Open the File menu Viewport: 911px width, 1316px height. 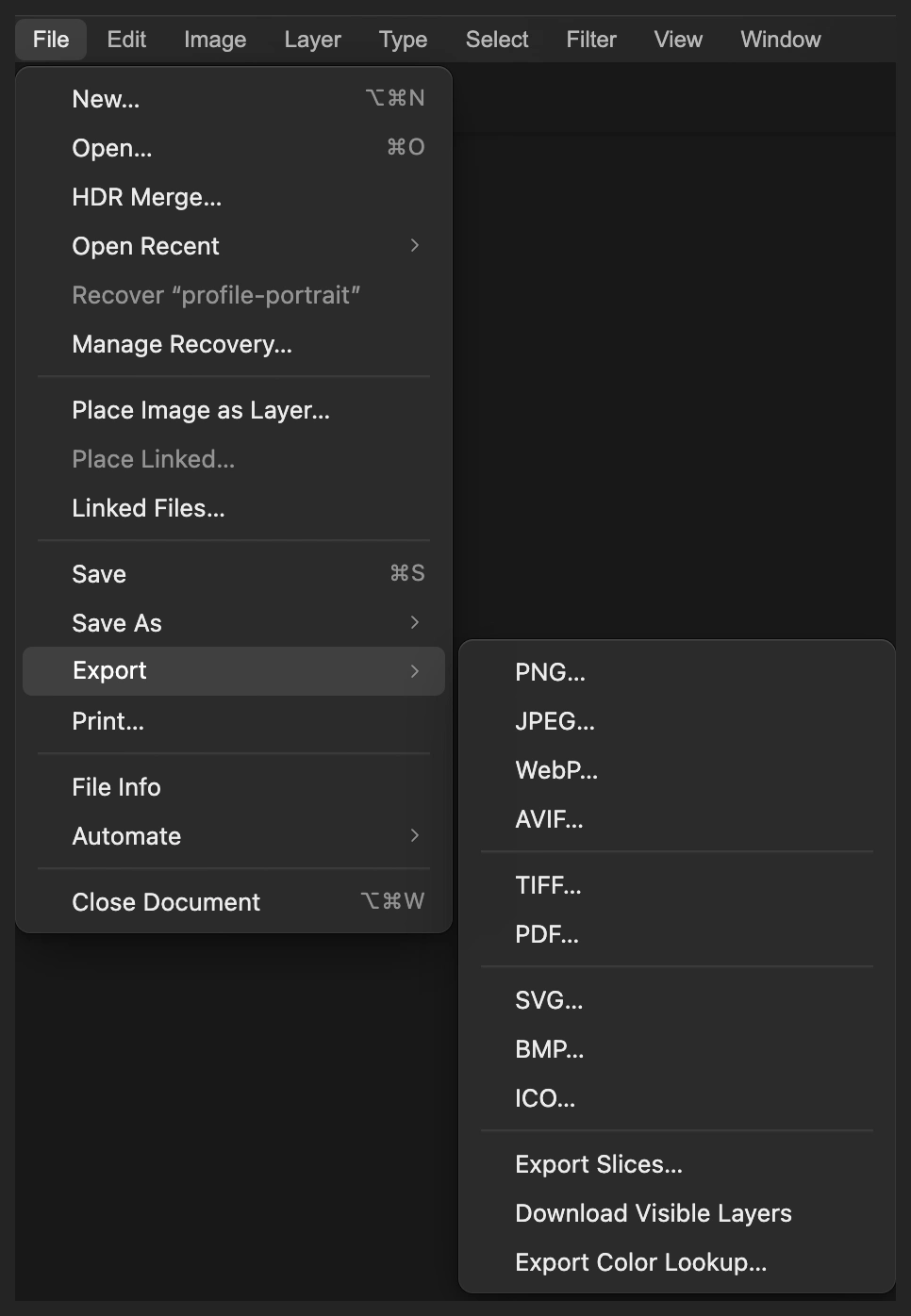click(51, 40)
